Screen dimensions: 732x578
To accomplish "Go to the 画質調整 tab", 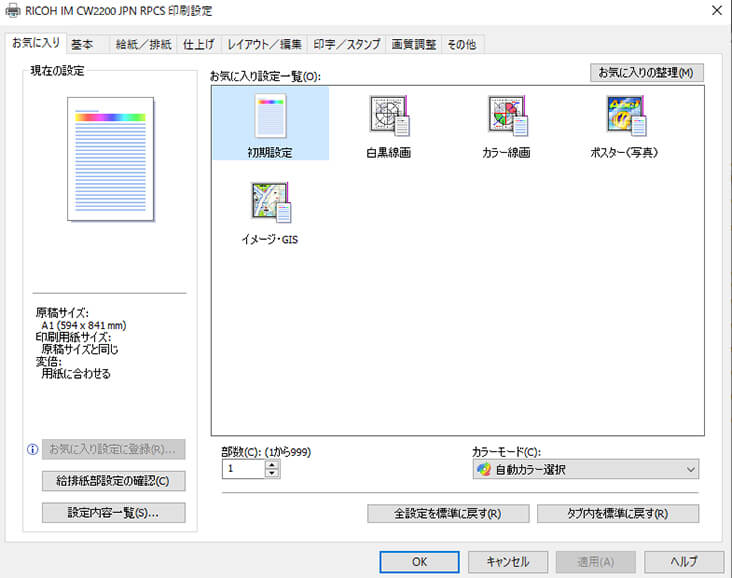I will 413,44.
